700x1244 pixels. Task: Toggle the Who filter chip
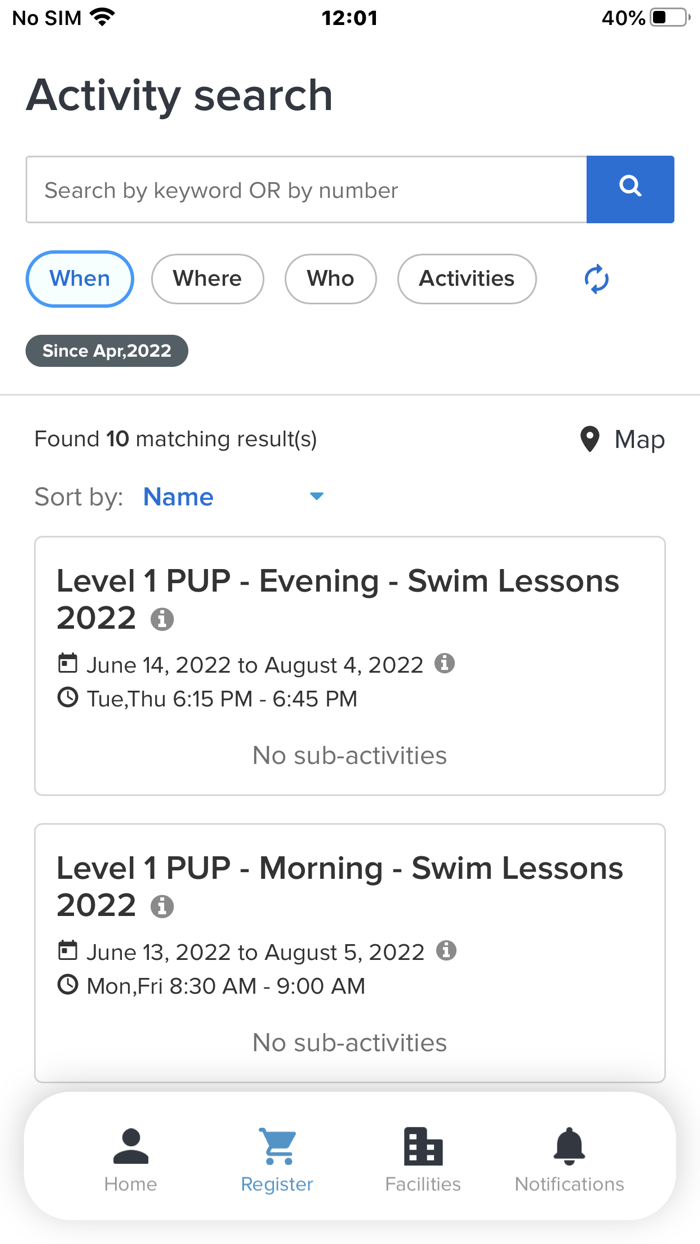pyautogui.click(x=330, y=278)
